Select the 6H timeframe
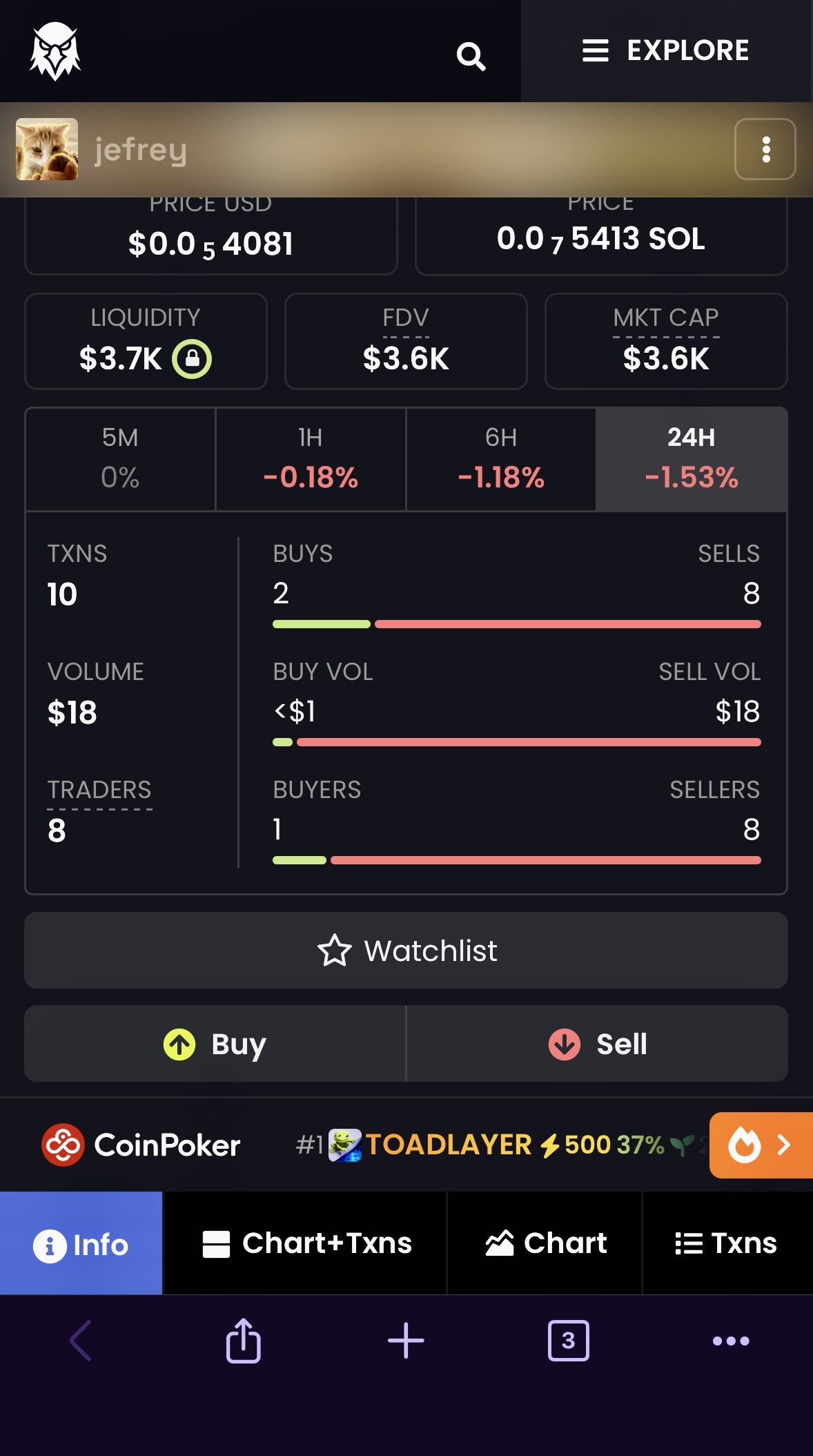 click(501, 459)
